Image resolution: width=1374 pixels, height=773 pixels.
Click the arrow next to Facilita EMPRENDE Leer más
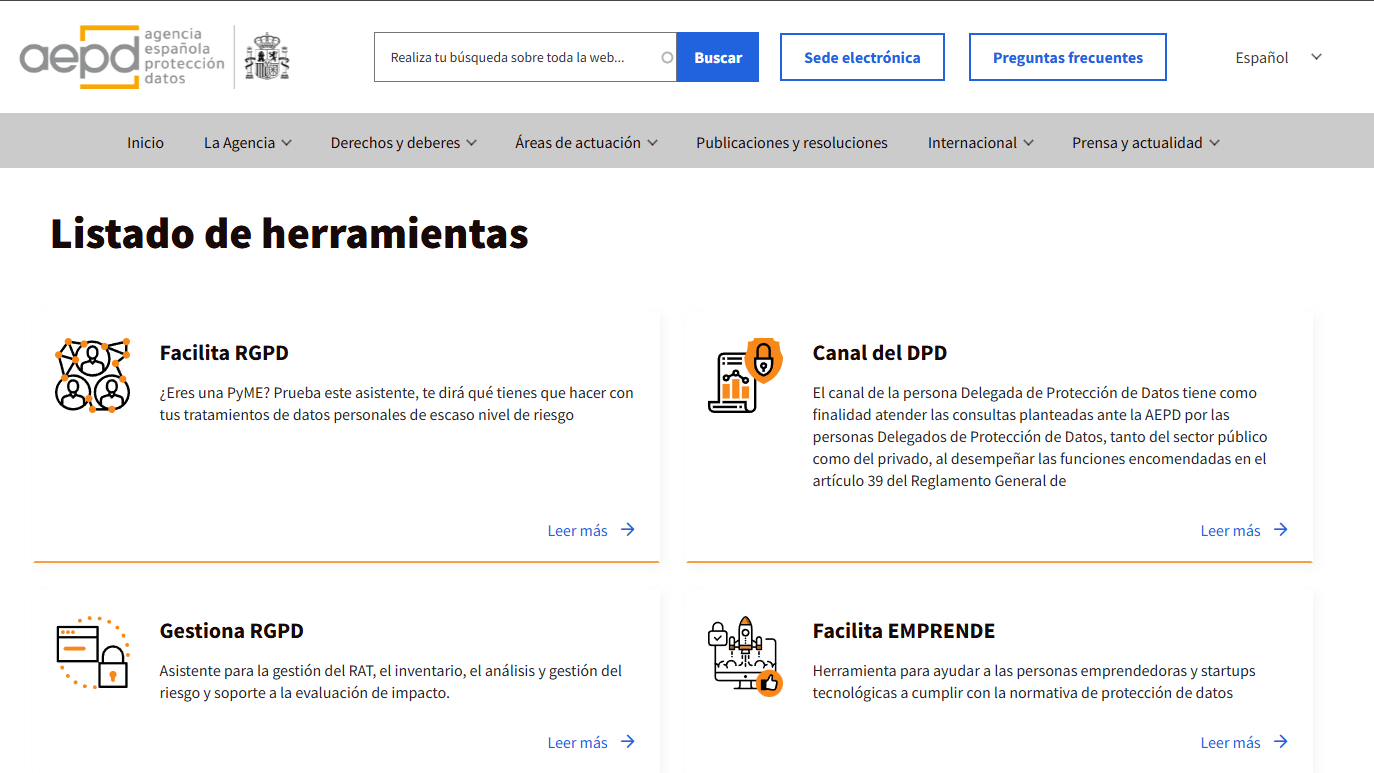click(x=1281, y=742)
